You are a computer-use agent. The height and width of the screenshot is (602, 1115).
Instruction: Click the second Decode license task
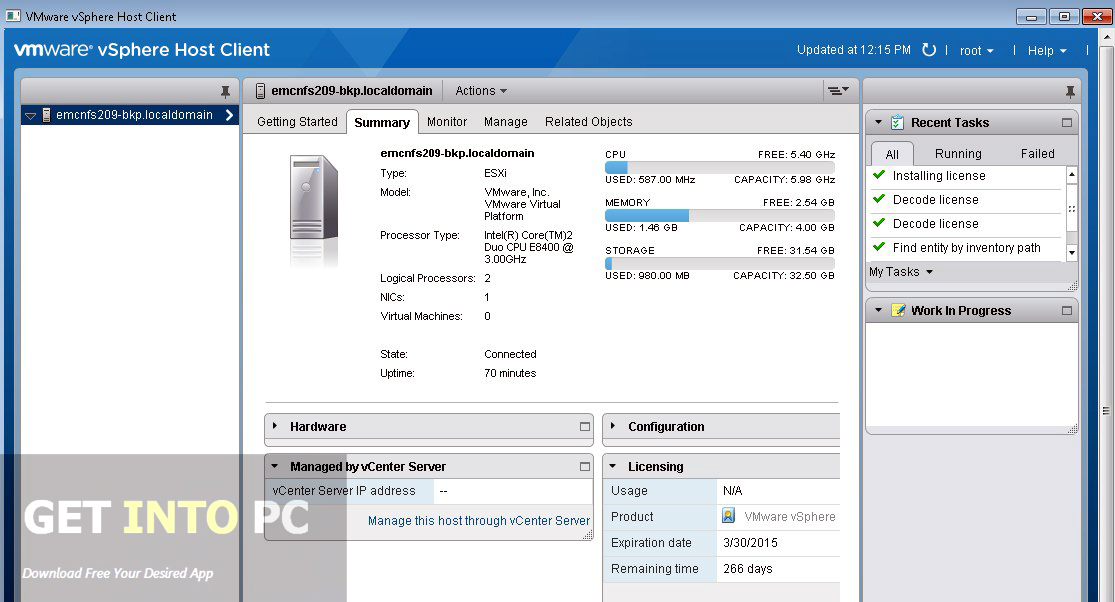(x=935, y=224)
